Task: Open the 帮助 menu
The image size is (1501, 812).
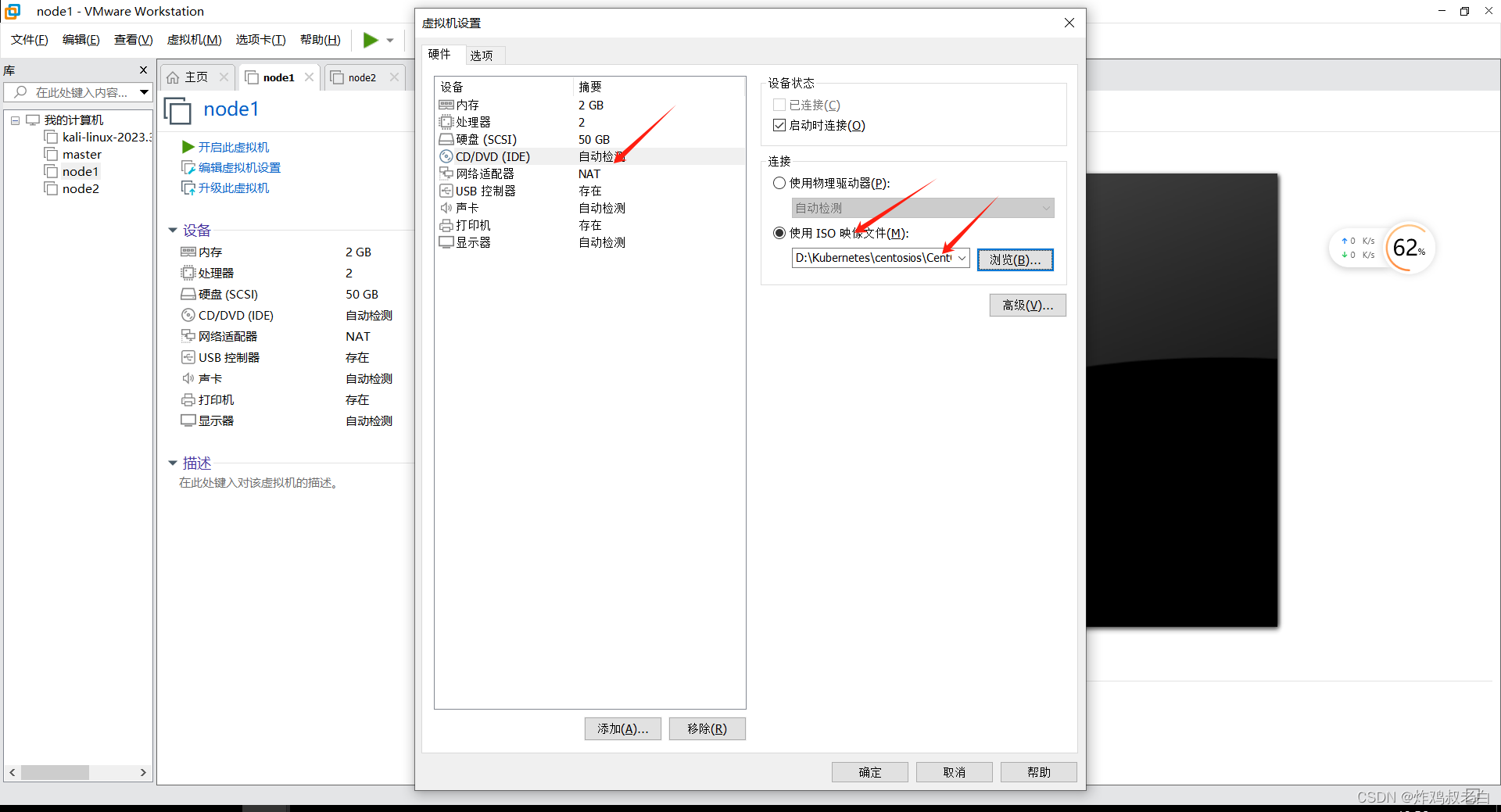Action: [x=321, y=40]
